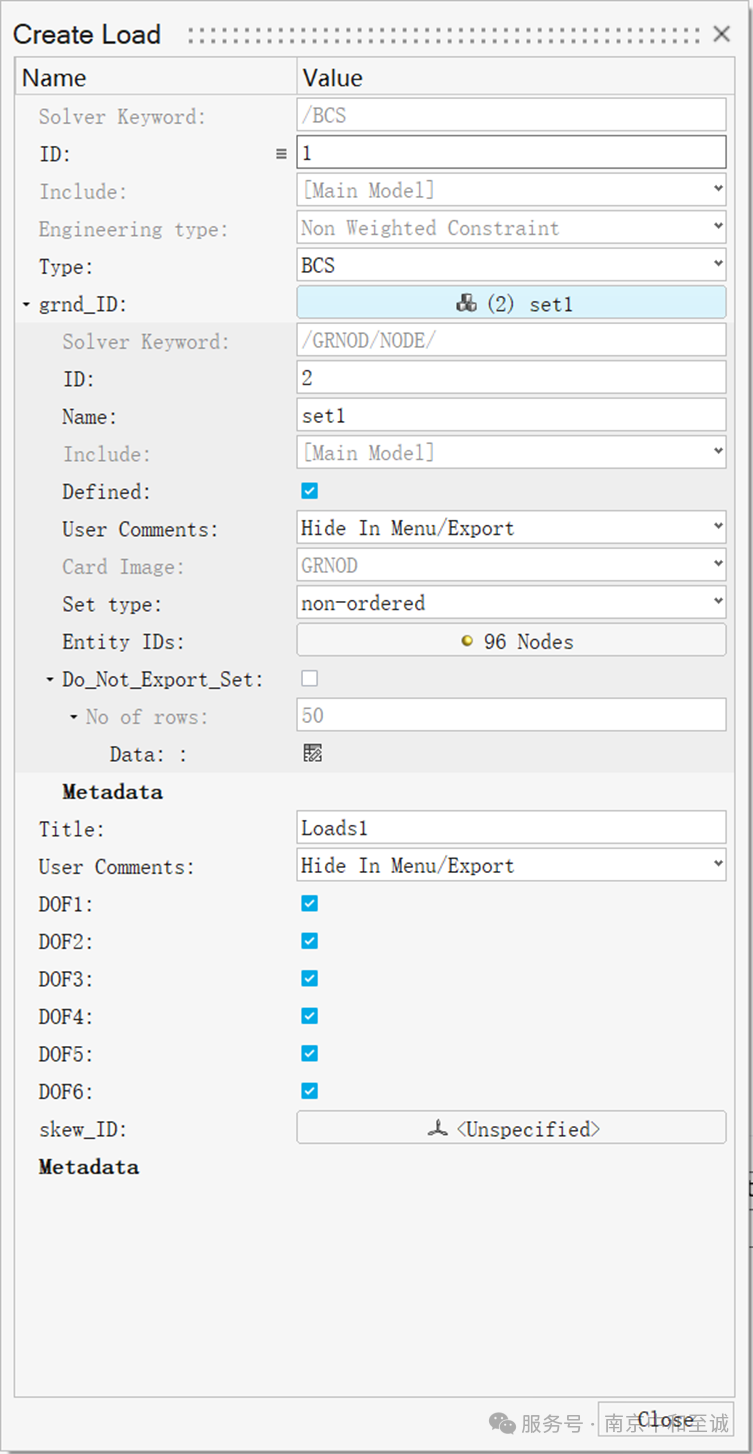Enable the Do_Not_Export_Set checkbox

pyautogui.click(x=310, y=678)
